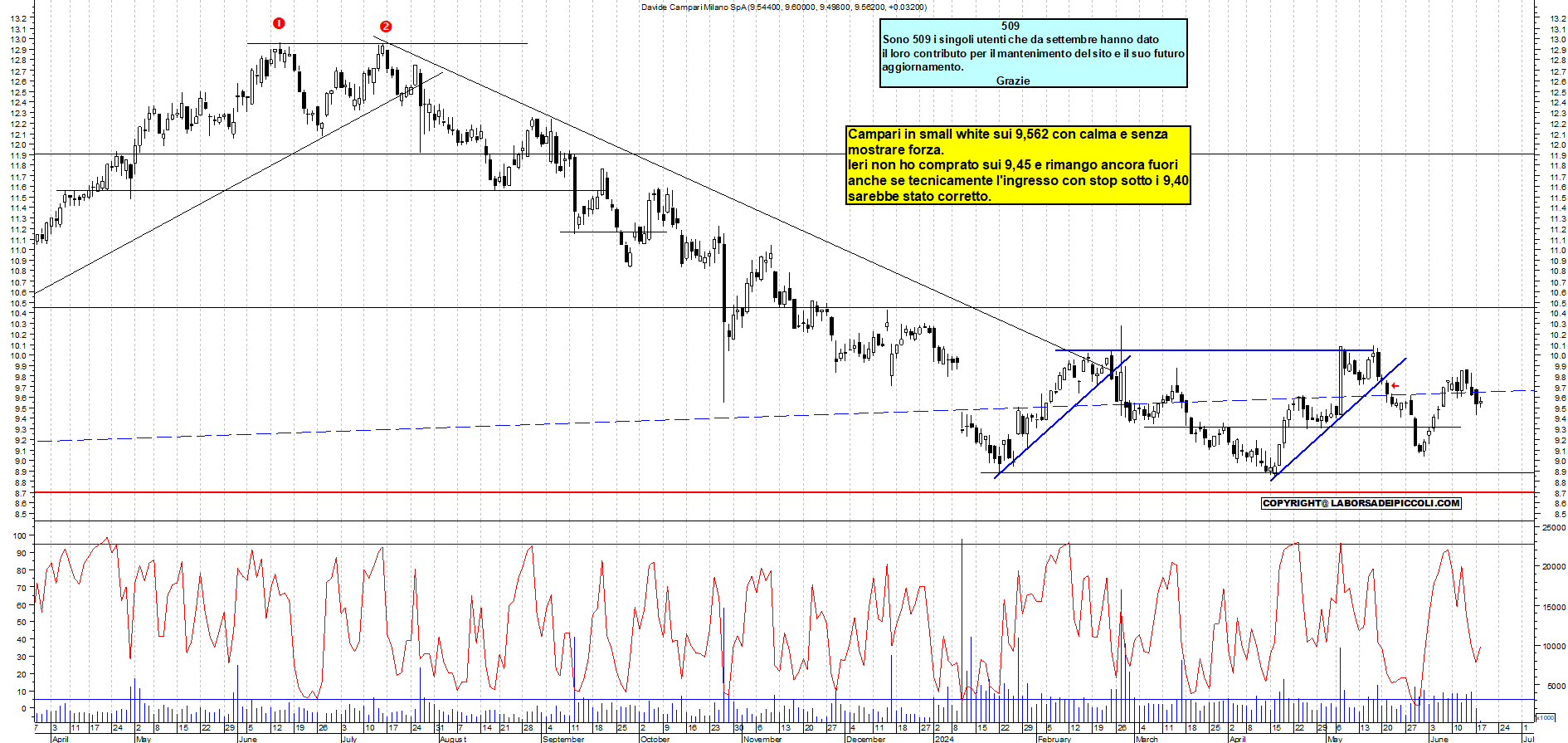Click the "November" month label on the time axis

pos(762,739)
